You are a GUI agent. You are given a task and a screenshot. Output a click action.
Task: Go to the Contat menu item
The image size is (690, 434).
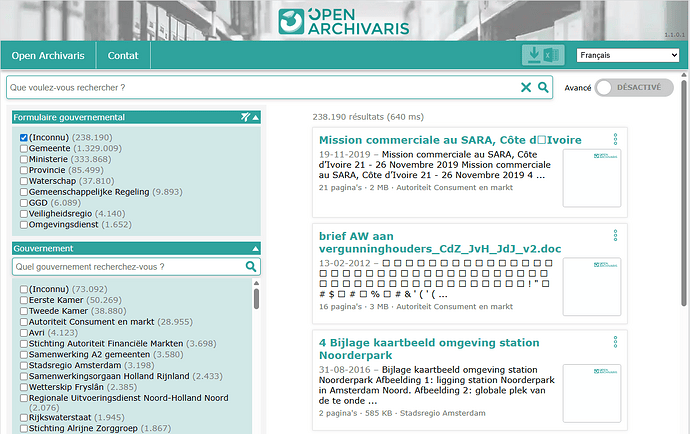[x=123, y=56]
